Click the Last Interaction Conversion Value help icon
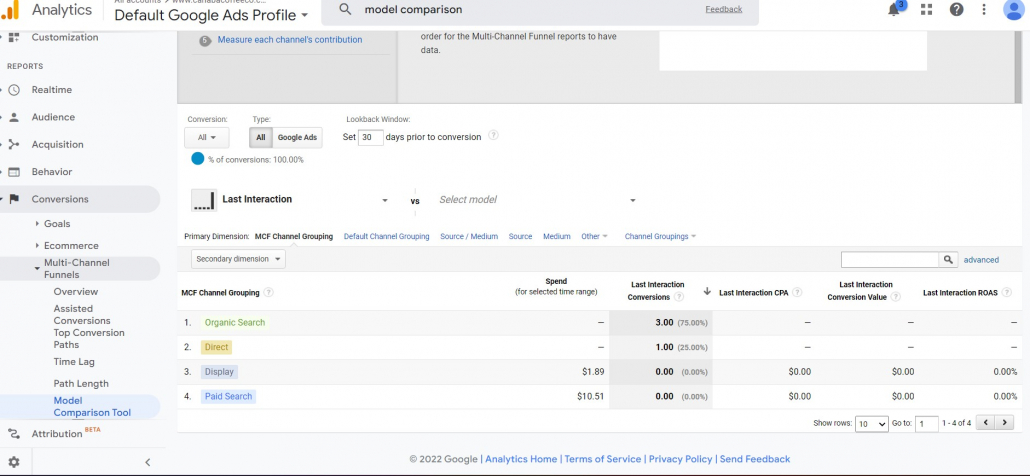 click(x=895, y=297)
